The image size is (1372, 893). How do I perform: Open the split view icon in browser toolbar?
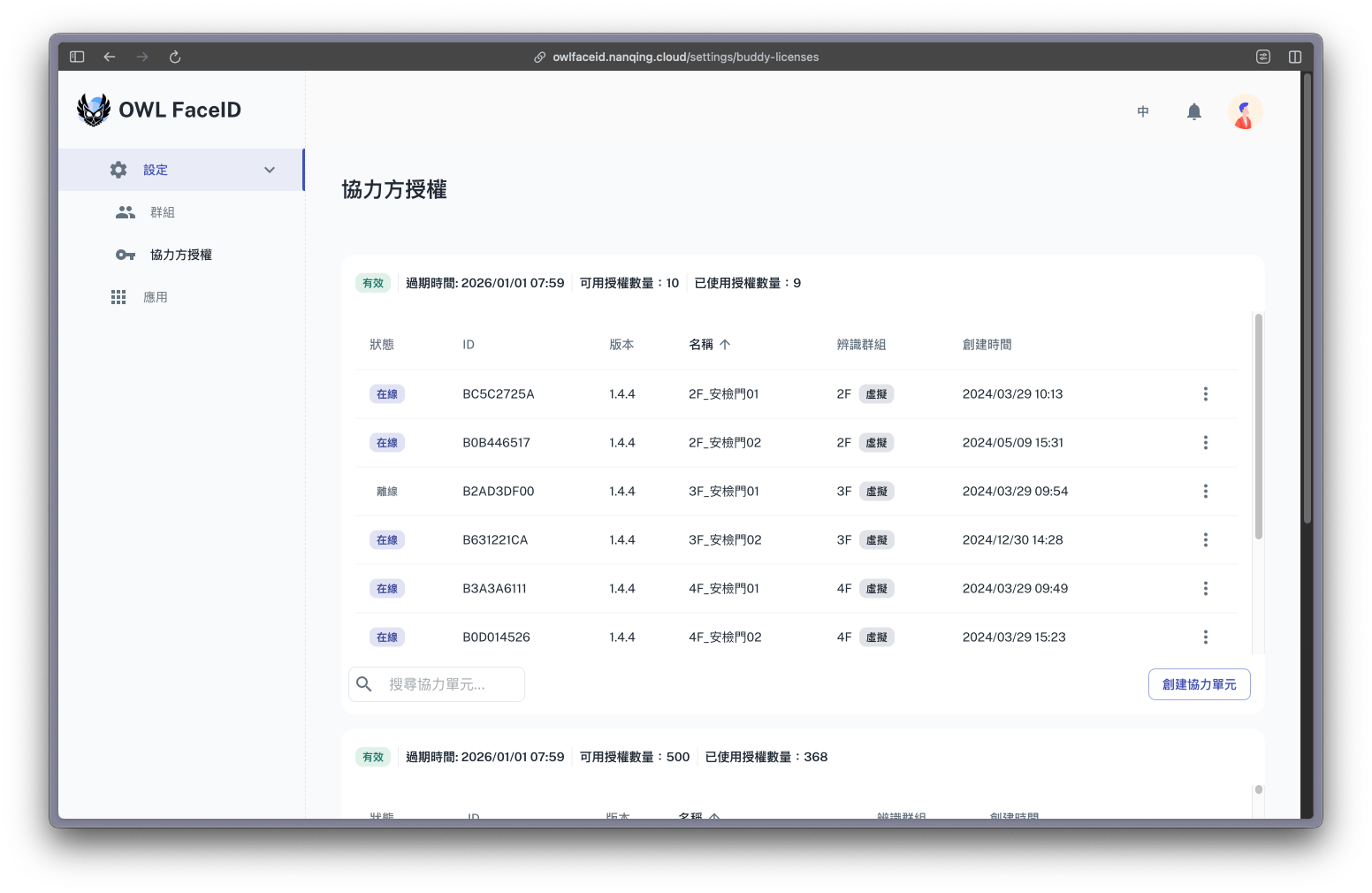click(1294, 57)
